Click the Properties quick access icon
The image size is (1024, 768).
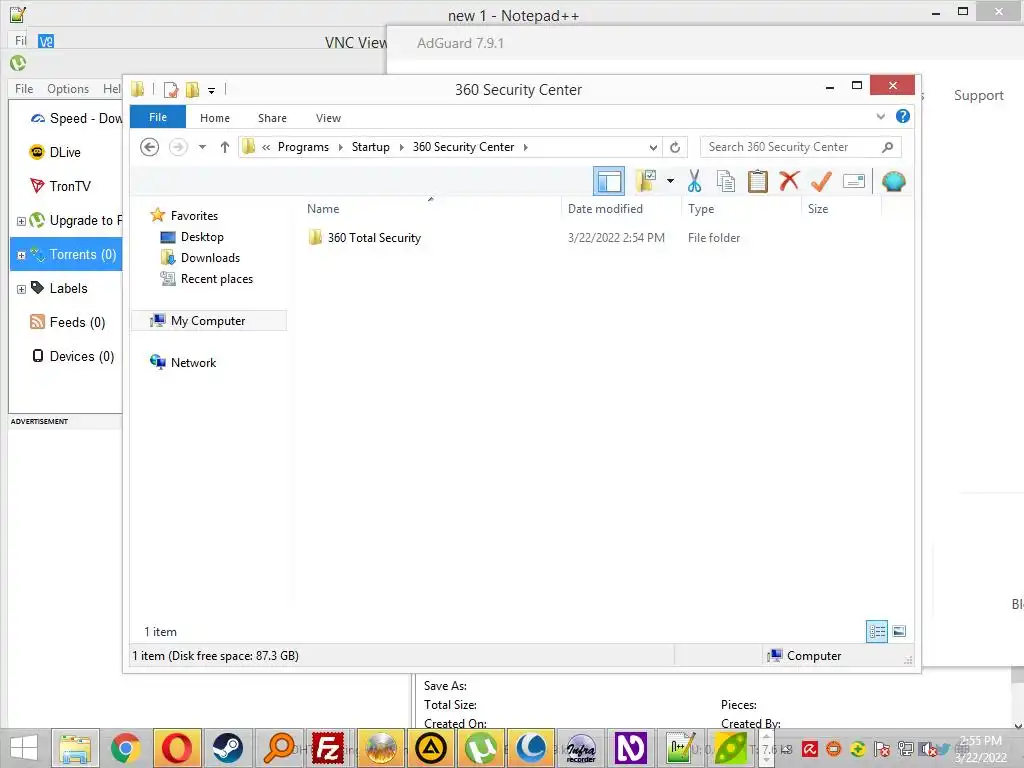(171, 89)
